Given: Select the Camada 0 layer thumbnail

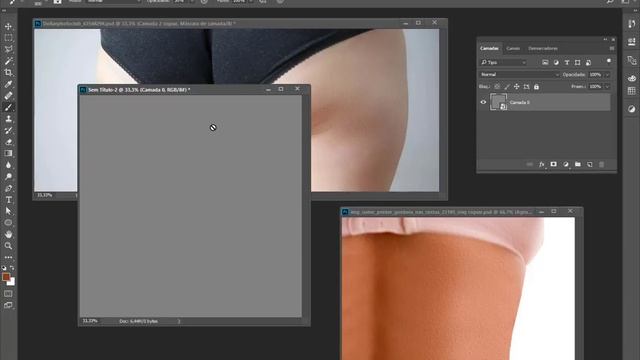Looking at the screenshot, I should (x=498, y=102).
